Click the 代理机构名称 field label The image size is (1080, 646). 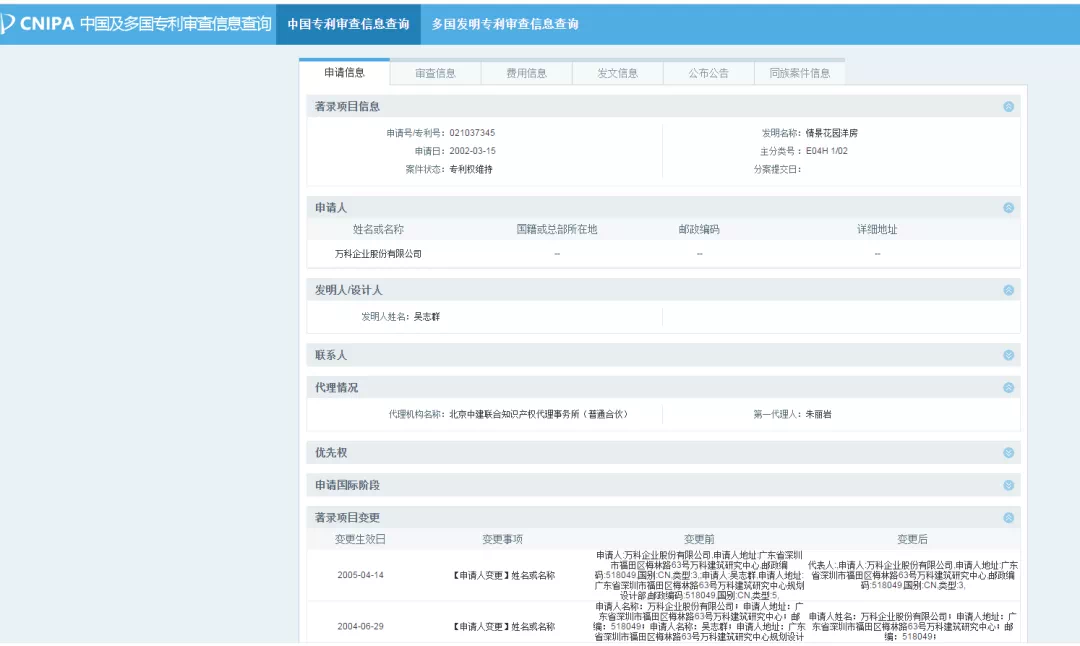pos(417,415)
